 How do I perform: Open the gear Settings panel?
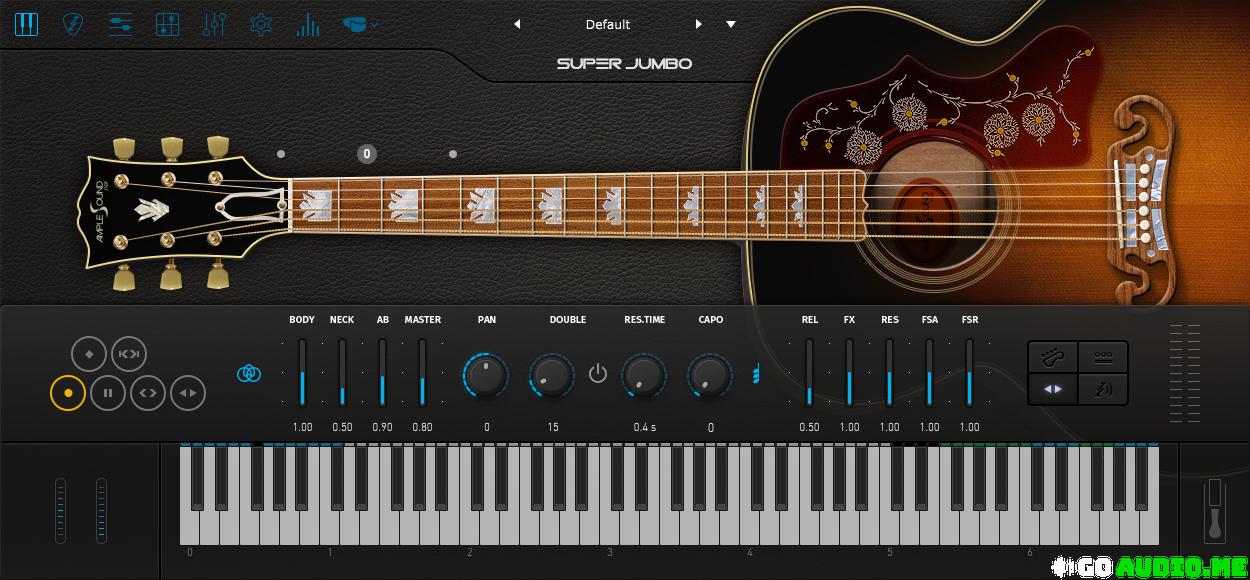pyautogui.click(x=261, y=24)
